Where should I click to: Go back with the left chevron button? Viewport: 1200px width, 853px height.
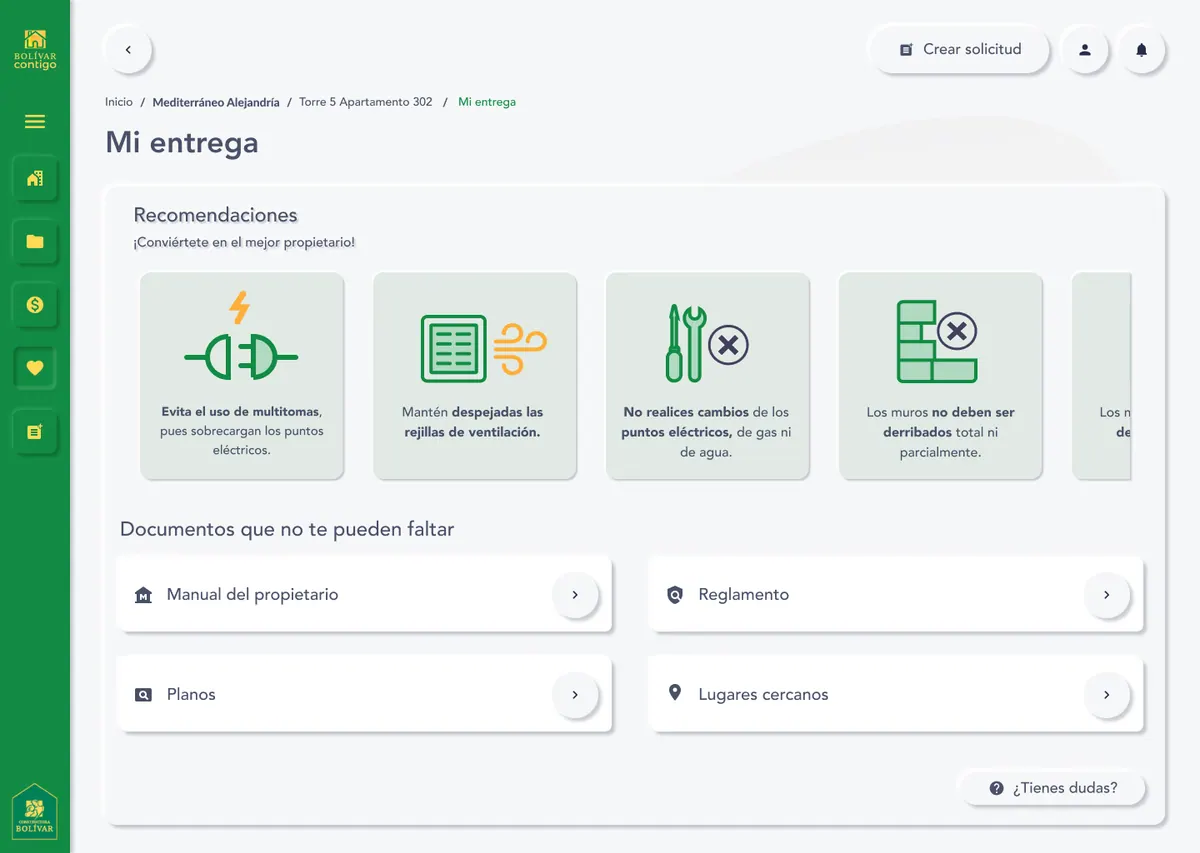click(128, 49)
